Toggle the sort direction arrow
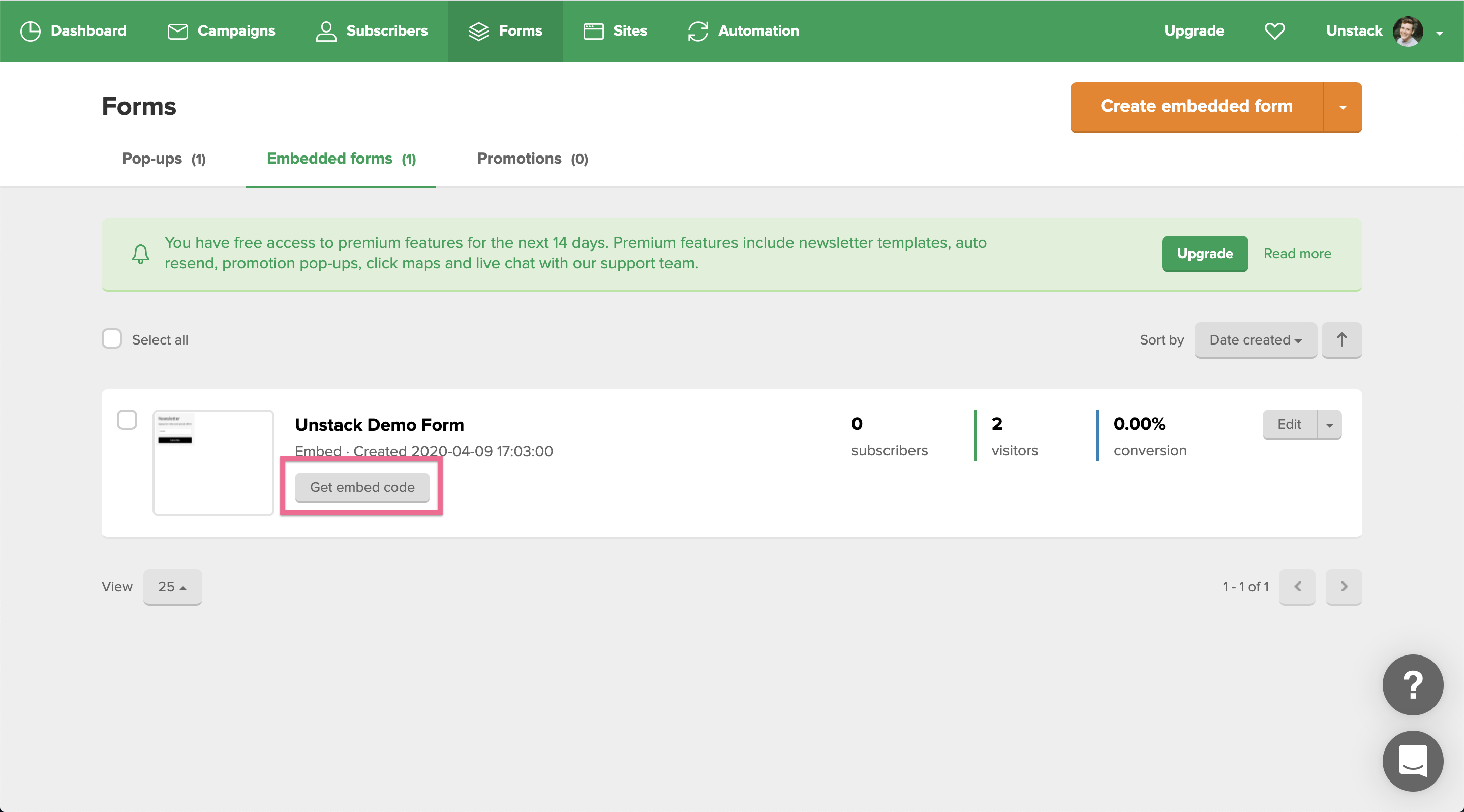The height and width of the screenshot is (812, 1464). [1341, 340]
